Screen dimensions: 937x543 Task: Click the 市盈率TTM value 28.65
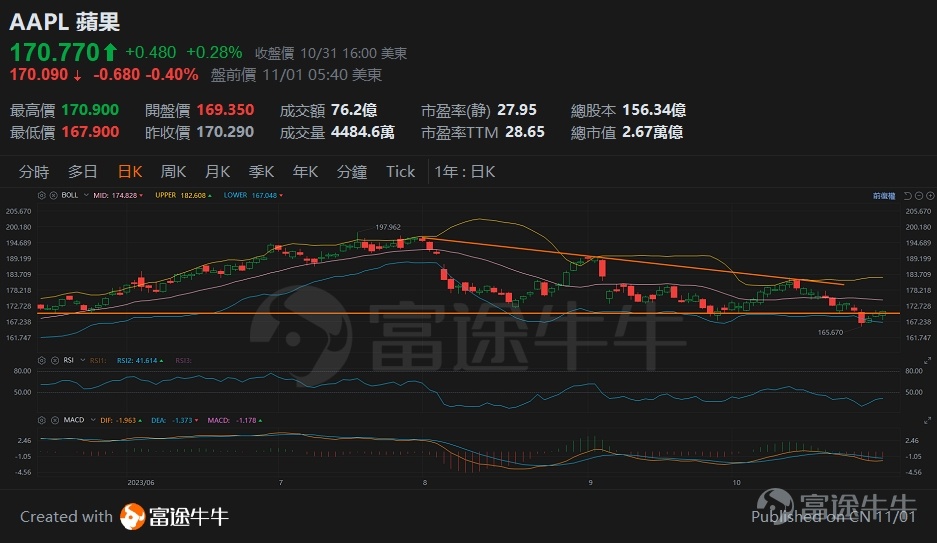[x=525, y=132]
